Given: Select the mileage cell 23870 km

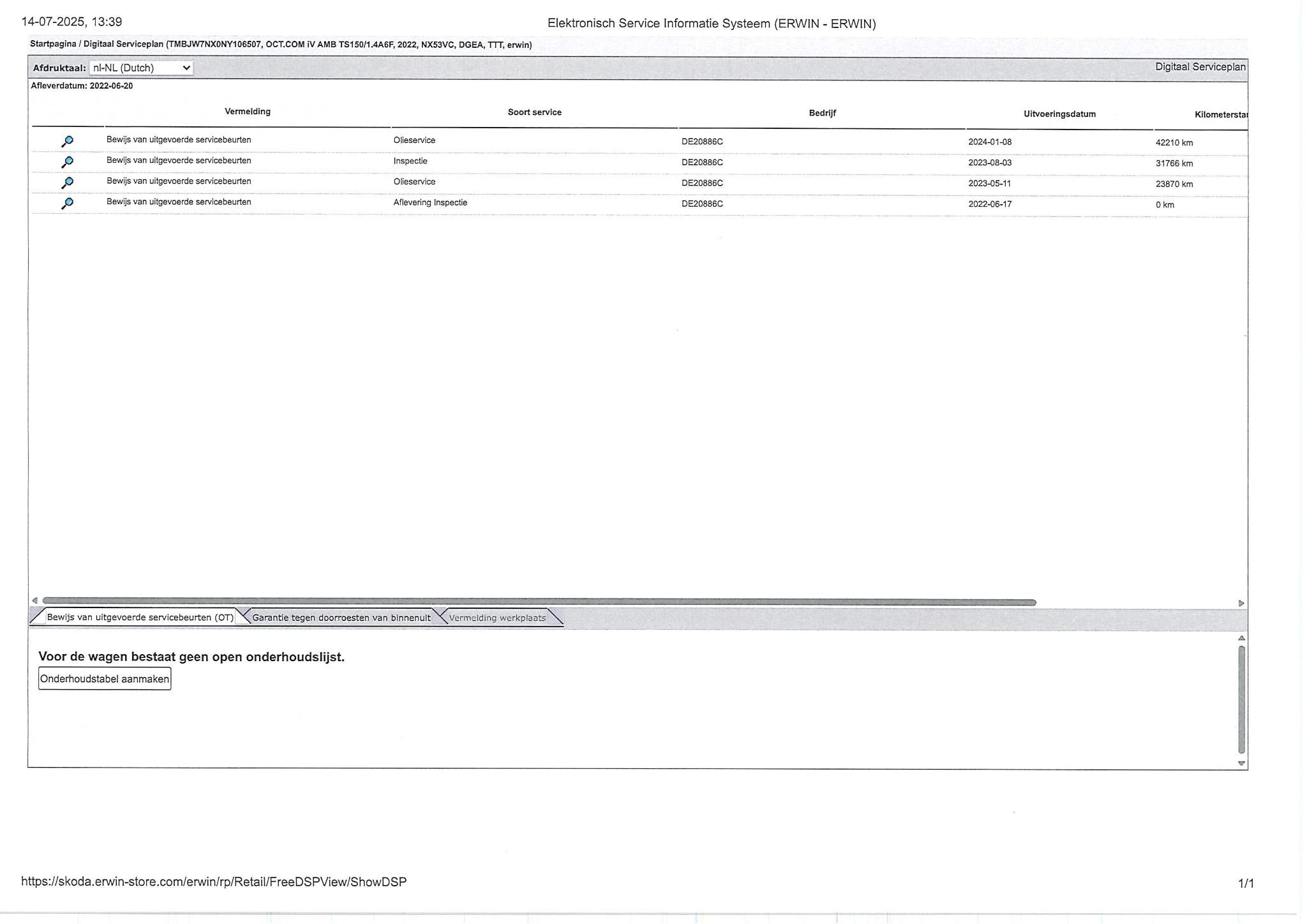Looking at the screenshot, I should click(x=1174, y=184).
